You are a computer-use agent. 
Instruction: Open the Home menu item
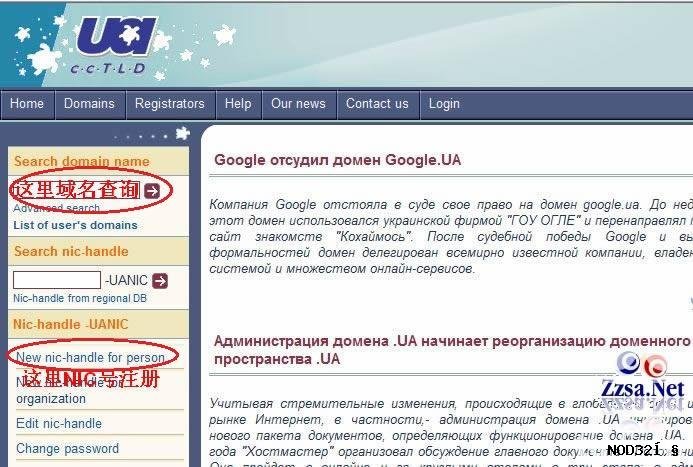27,104
